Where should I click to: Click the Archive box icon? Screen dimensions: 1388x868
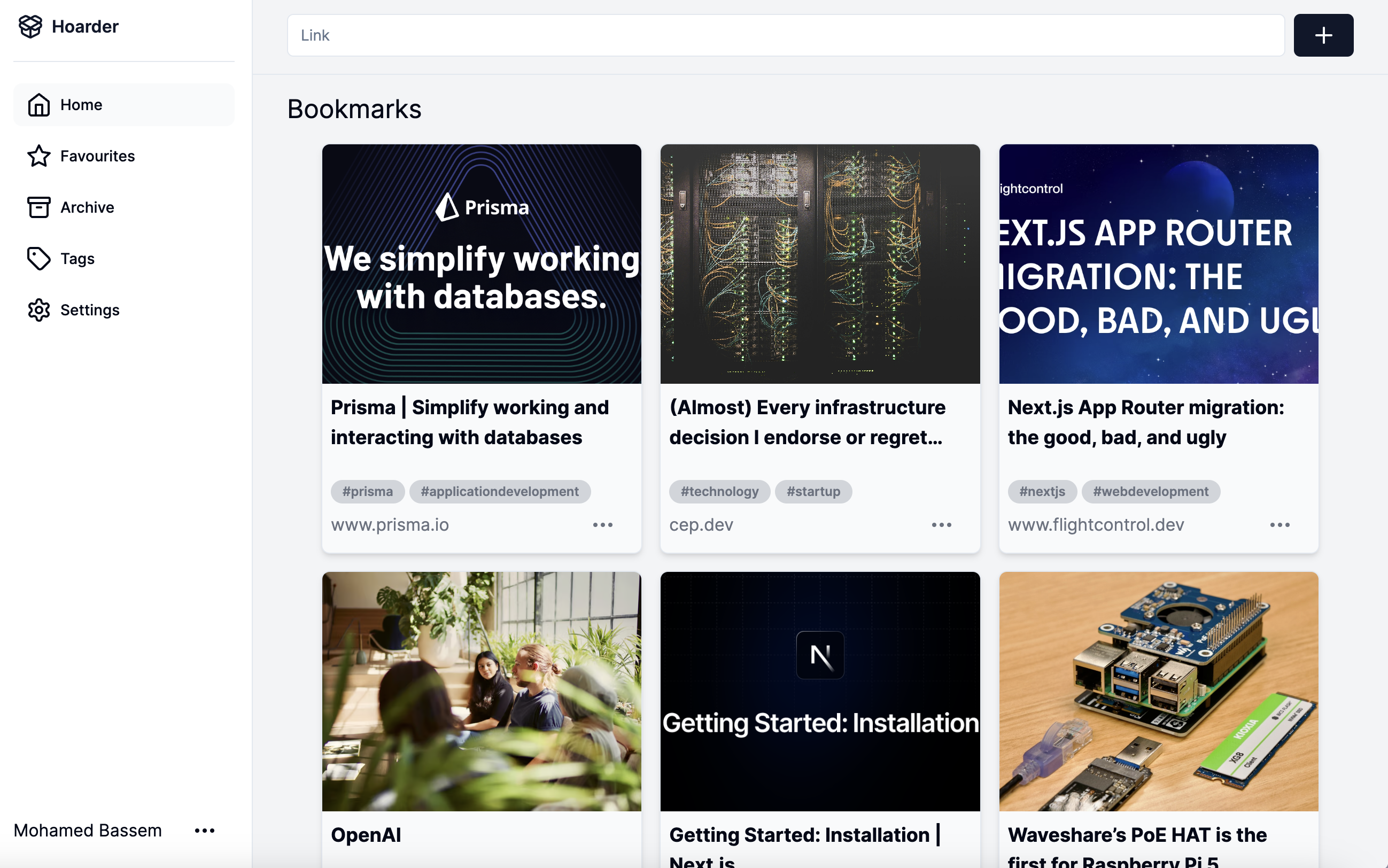[x=38, y=207]
